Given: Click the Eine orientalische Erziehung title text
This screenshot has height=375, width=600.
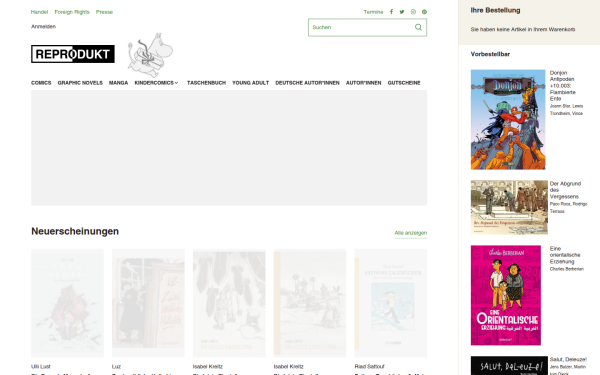Looking at the screenshot, I should tap(565, 255).
